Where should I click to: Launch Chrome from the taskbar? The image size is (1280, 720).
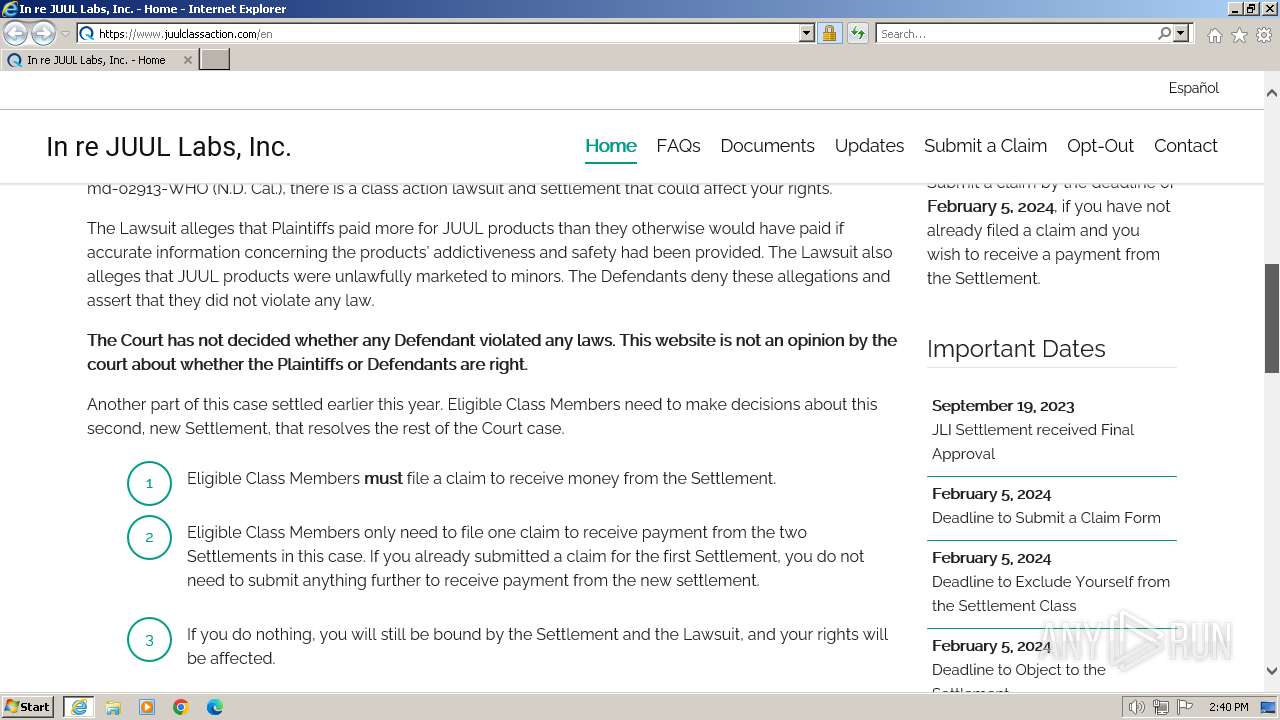[181, 707]
